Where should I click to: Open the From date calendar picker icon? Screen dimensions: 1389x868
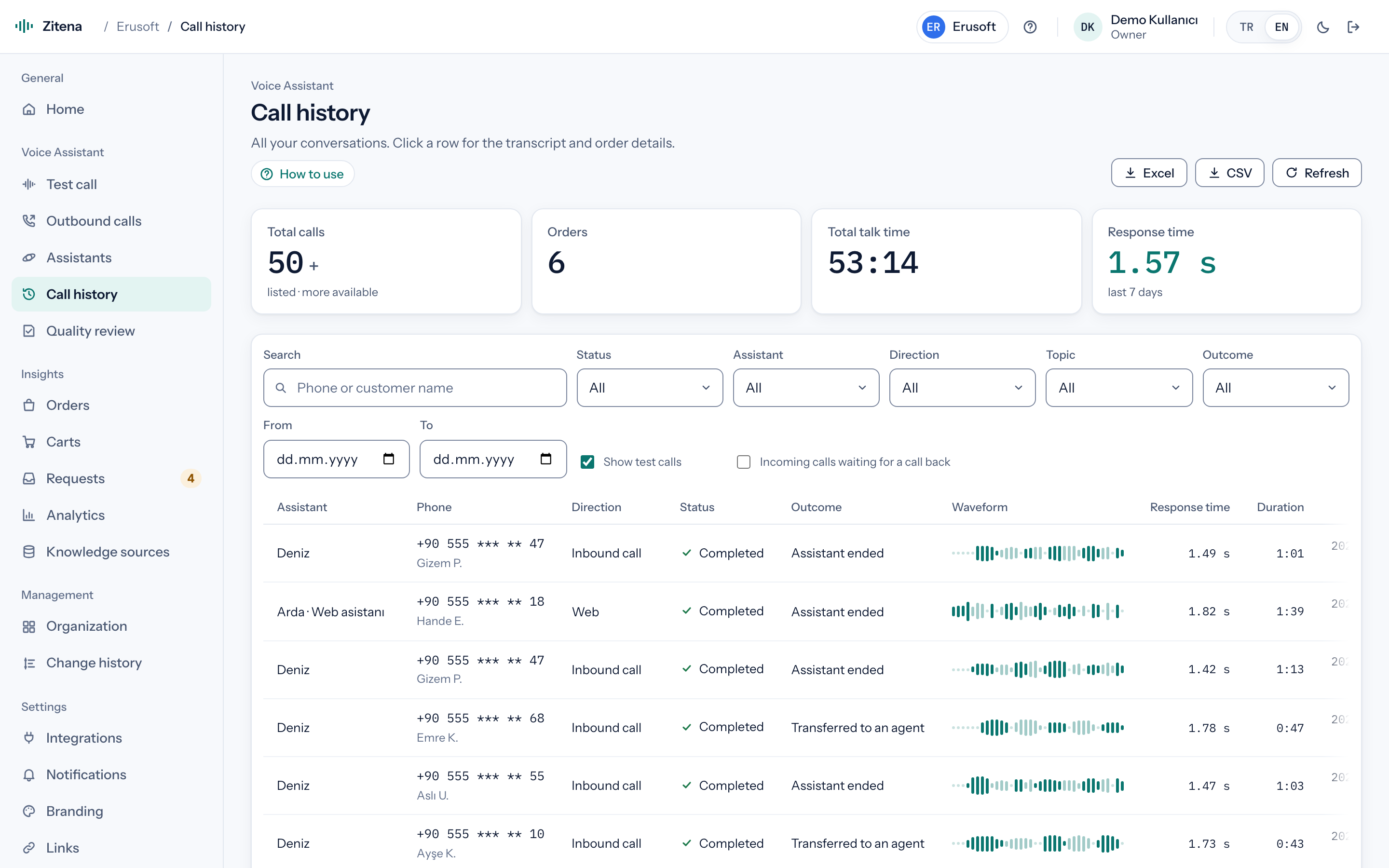click(389, 459)
